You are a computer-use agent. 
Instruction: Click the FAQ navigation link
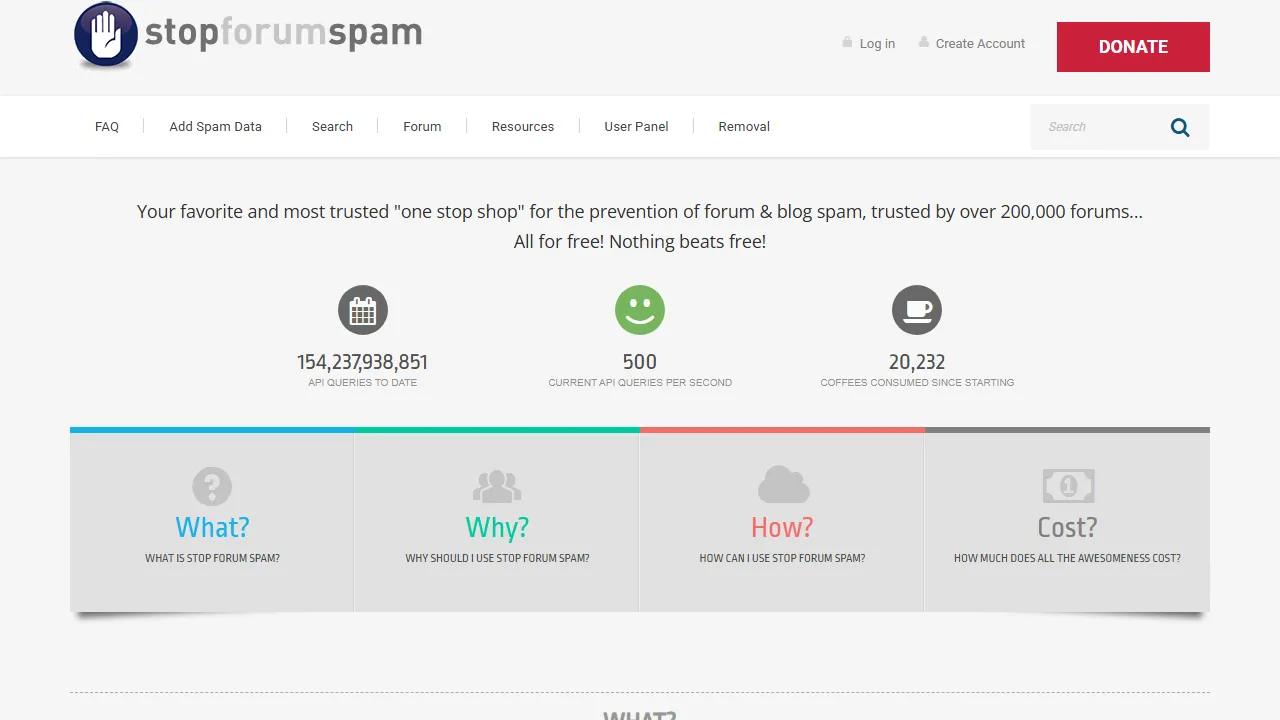click(107, 126)
